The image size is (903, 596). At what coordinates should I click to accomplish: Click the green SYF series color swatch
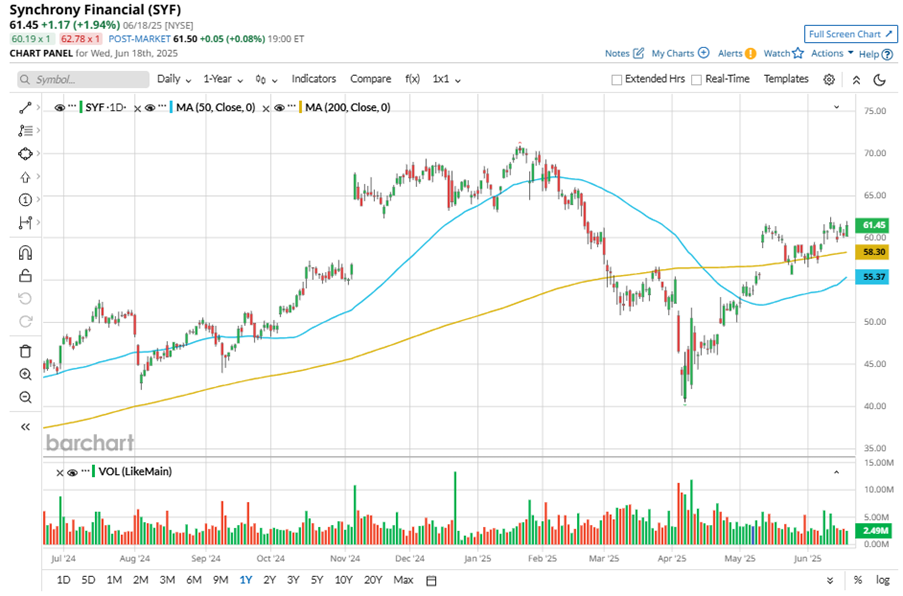(x=81, y=107)
